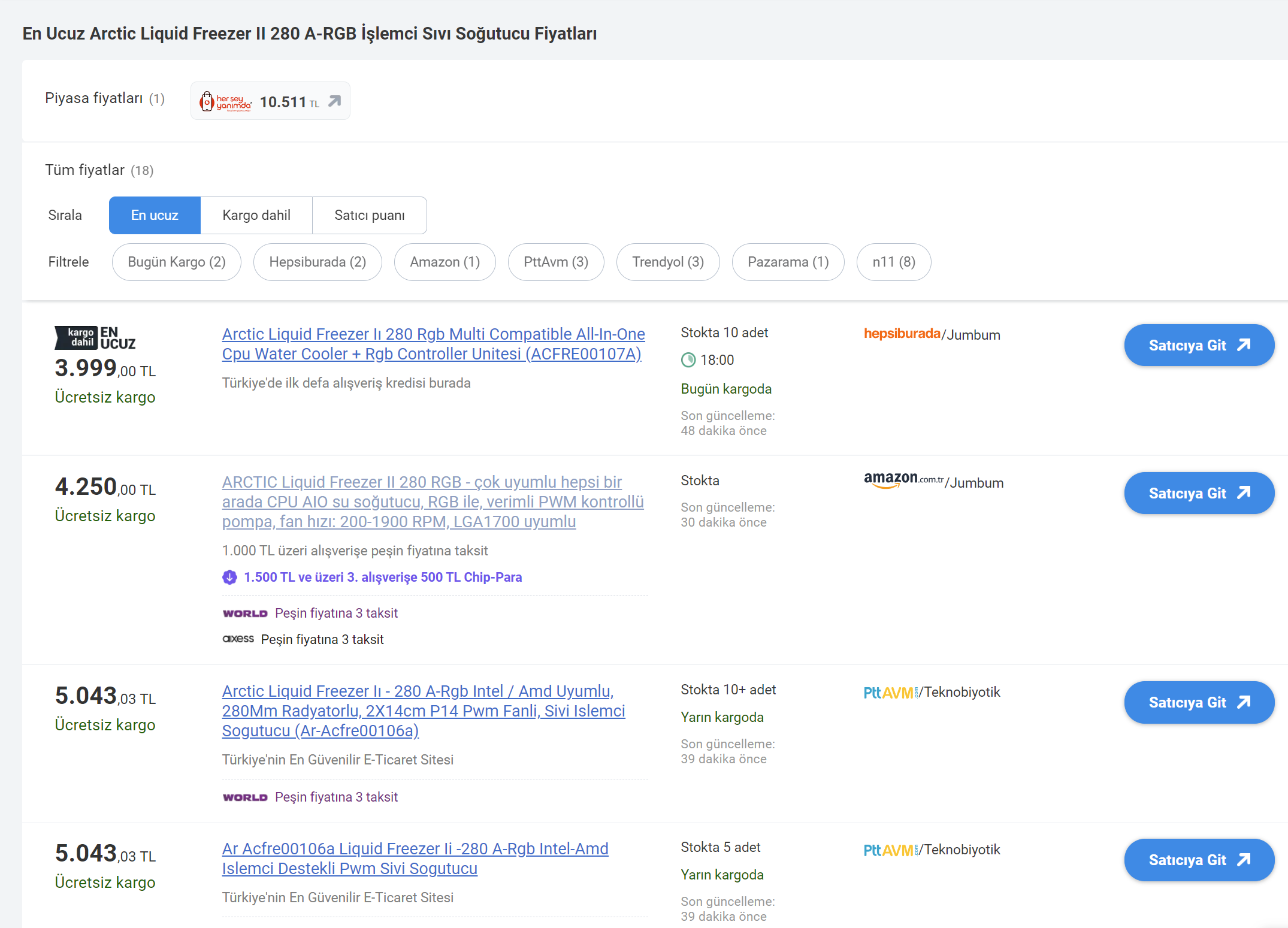Toggle the PttAvm (3) filter chip

click(x=556, y=262)
